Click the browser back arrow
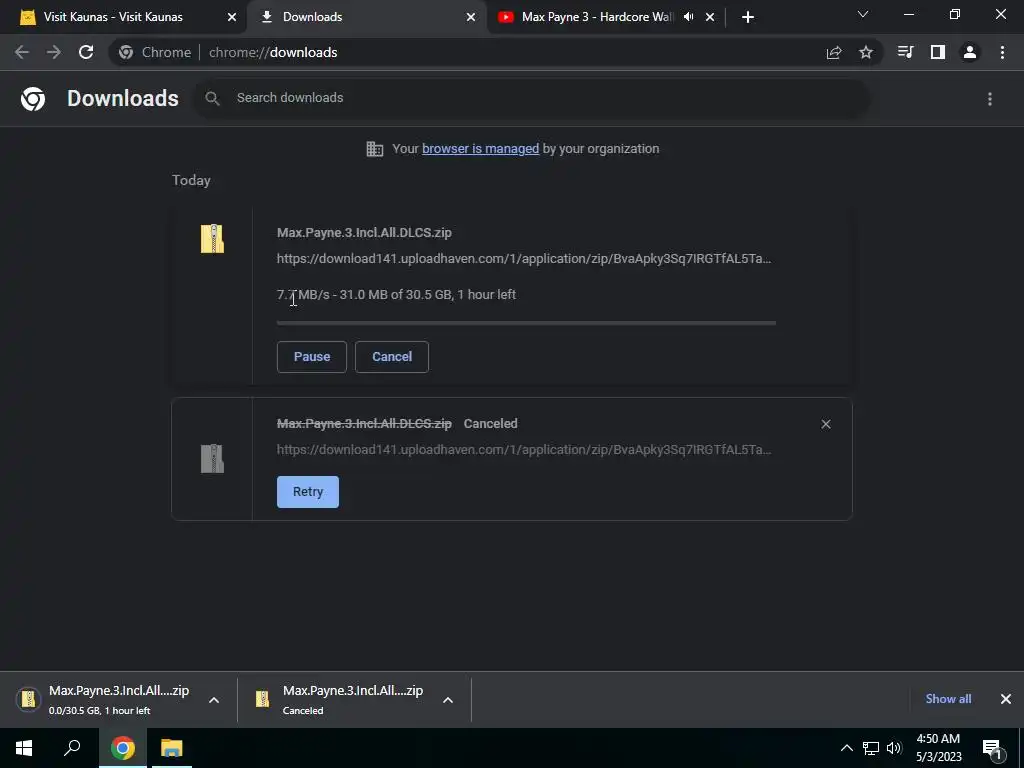 click(x=22, y=52)
